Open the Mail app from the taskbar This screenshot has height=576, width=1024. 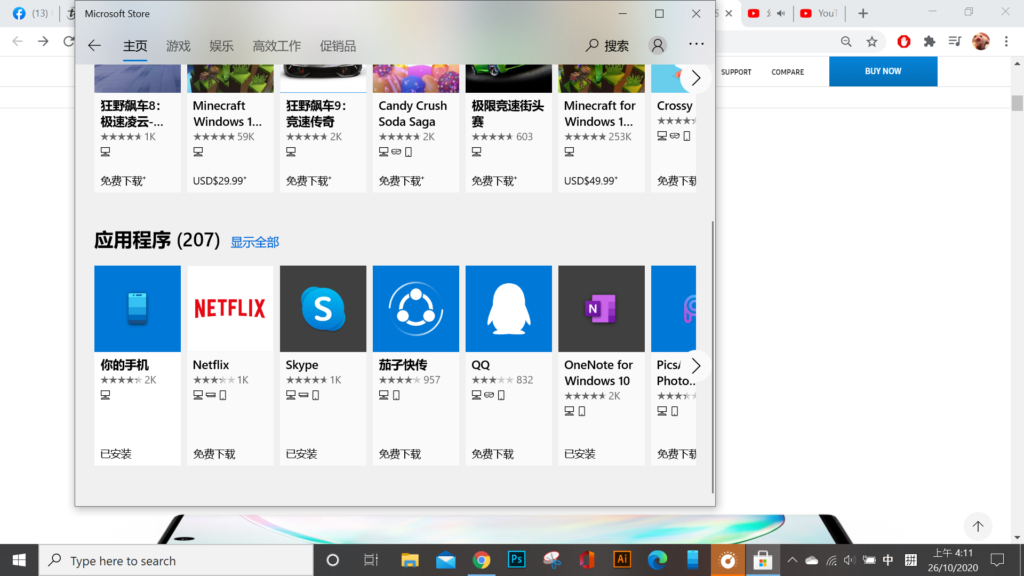(x=446, y=560)
